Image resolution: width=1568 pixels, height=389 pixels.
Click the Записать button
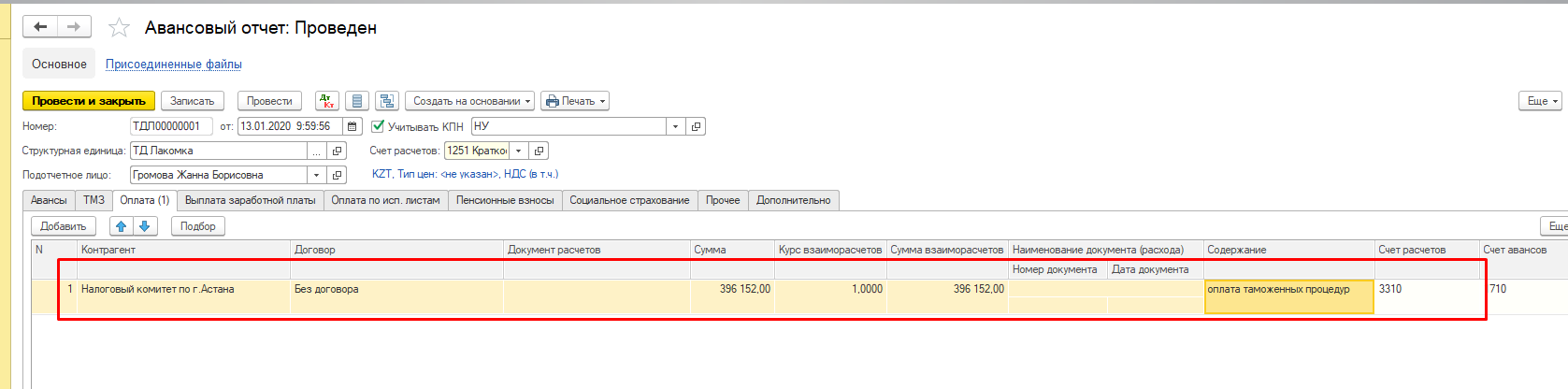[193, 101]
